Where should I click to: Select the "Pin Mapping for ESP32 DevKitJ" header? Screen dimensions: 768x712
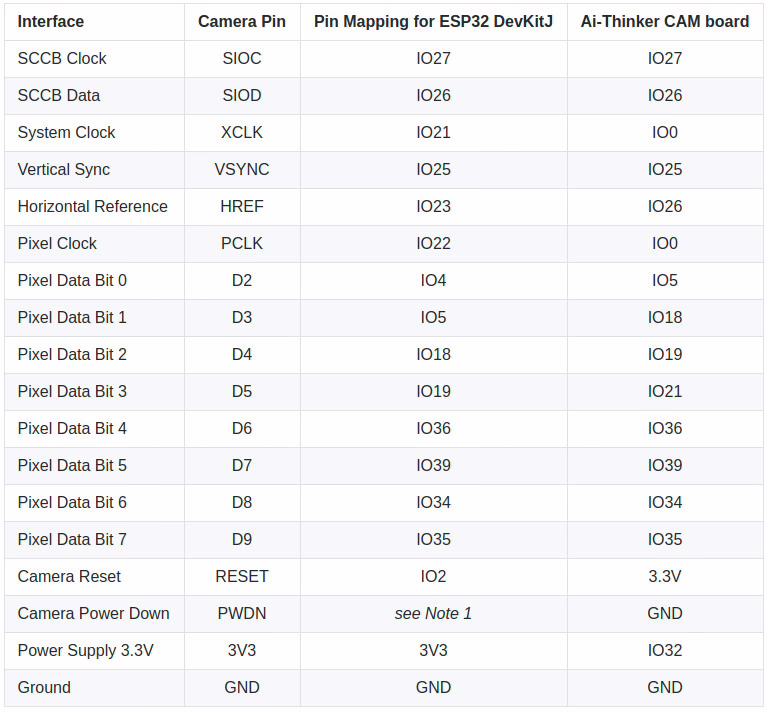pos(433,21)
